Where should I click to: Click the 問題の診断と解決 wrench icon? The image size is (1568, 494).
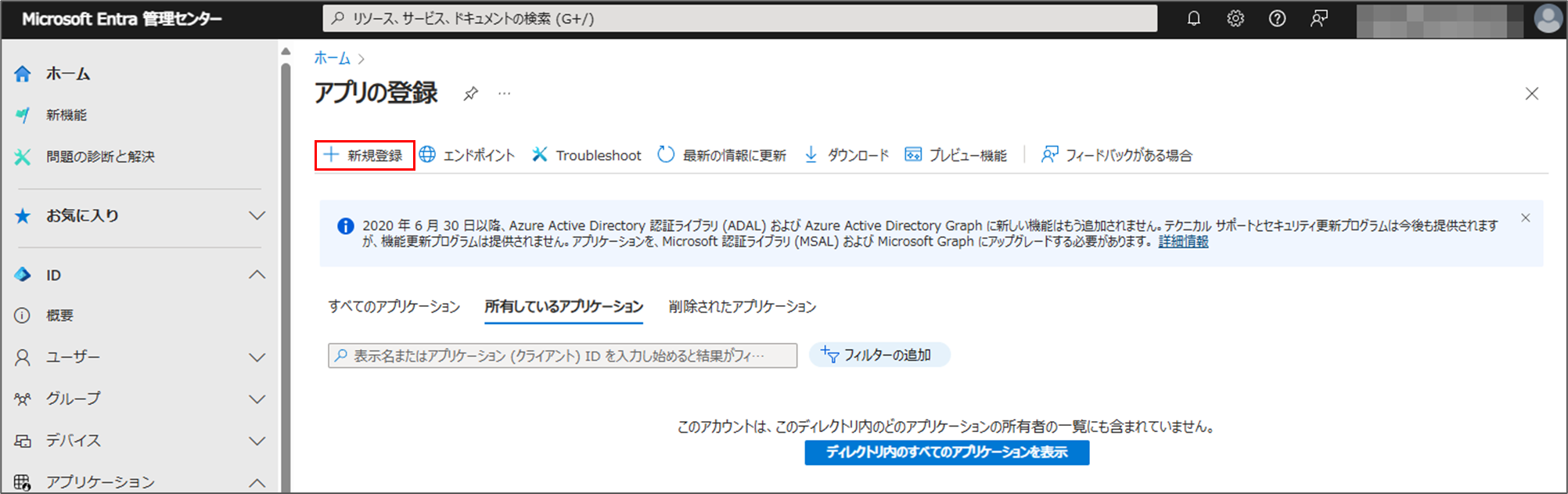click(23, 157)
